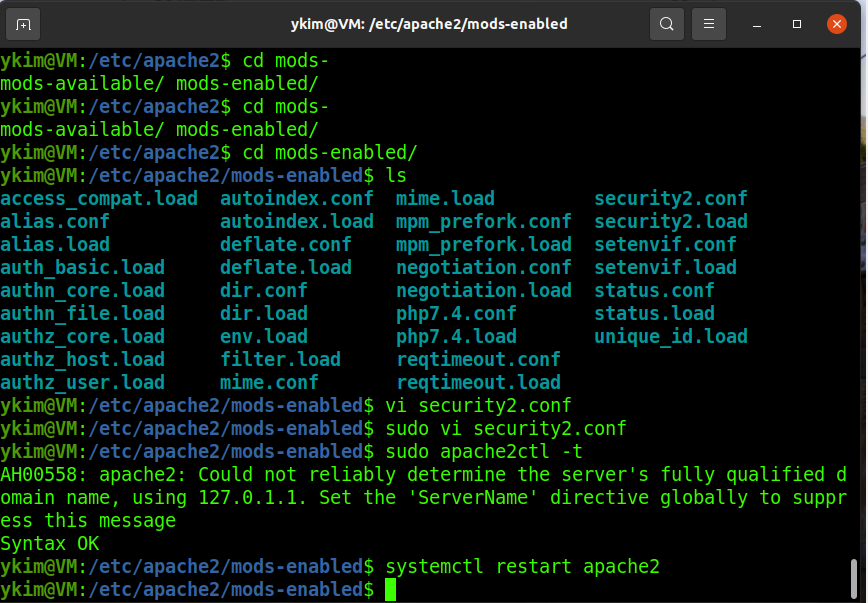Click access_compat.load in the listing
Viewport: 868px width, 603px height.
tap(99, 199)
